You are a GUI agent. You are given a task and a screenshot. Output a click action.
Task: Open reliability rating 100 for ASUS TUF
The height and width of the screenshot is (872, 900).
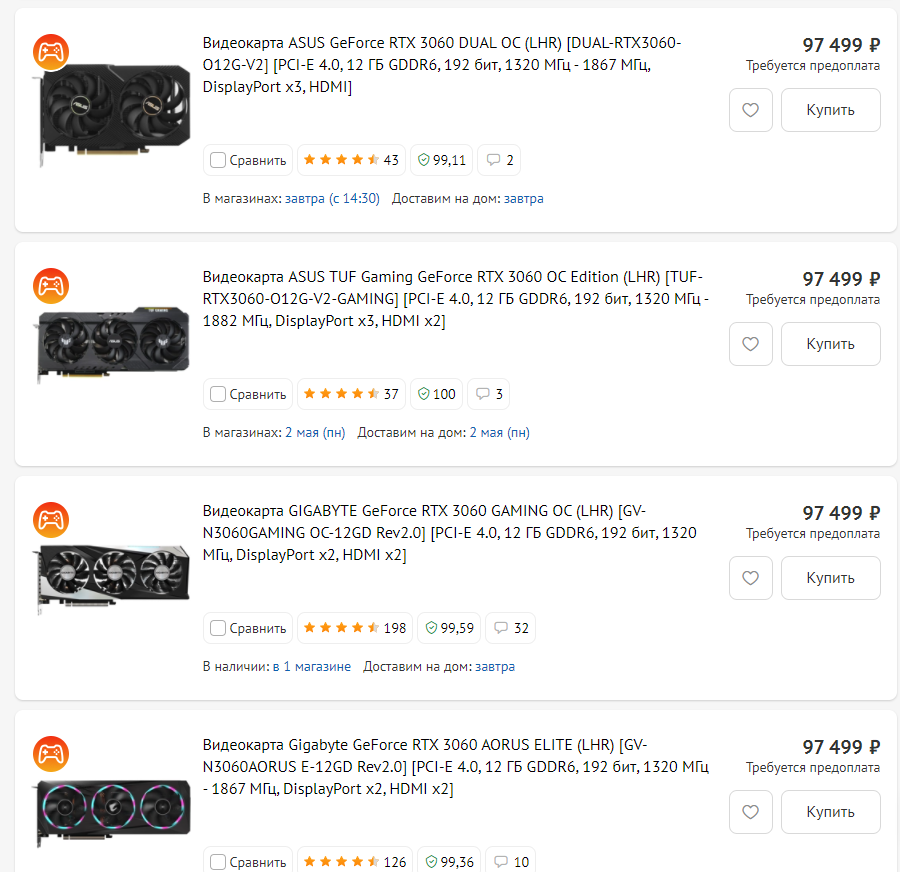point(437,394)
